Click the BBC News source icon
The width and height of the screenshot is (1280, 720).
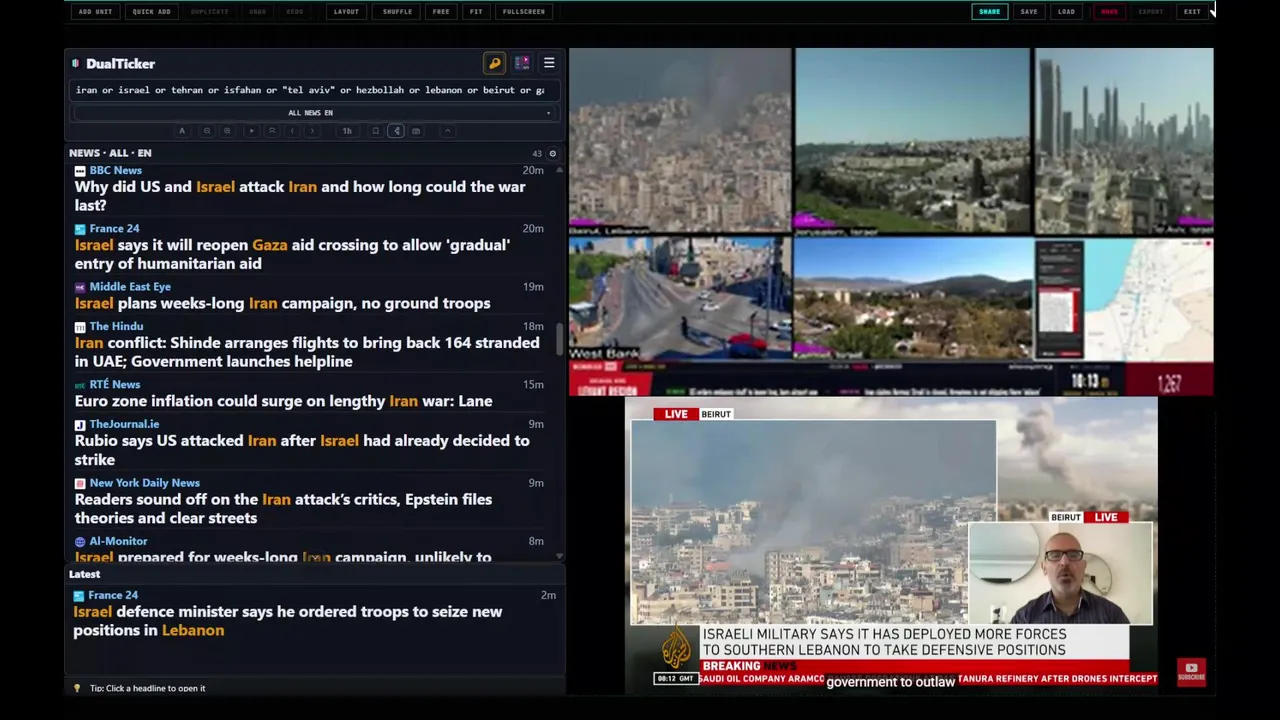pyautogui.click(x=80, y=171)
